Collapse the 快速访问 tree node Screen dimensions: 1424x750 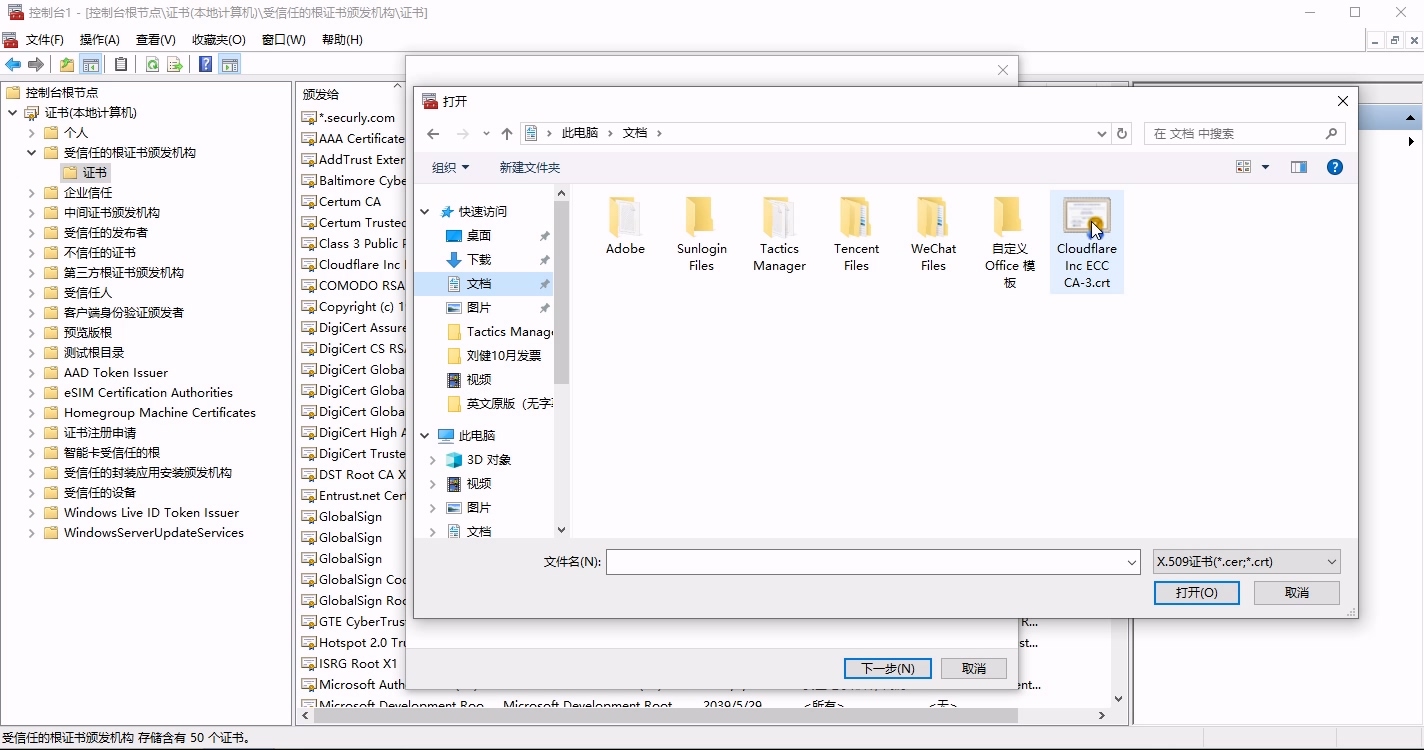pyautogui.click(x=425, y=212)
